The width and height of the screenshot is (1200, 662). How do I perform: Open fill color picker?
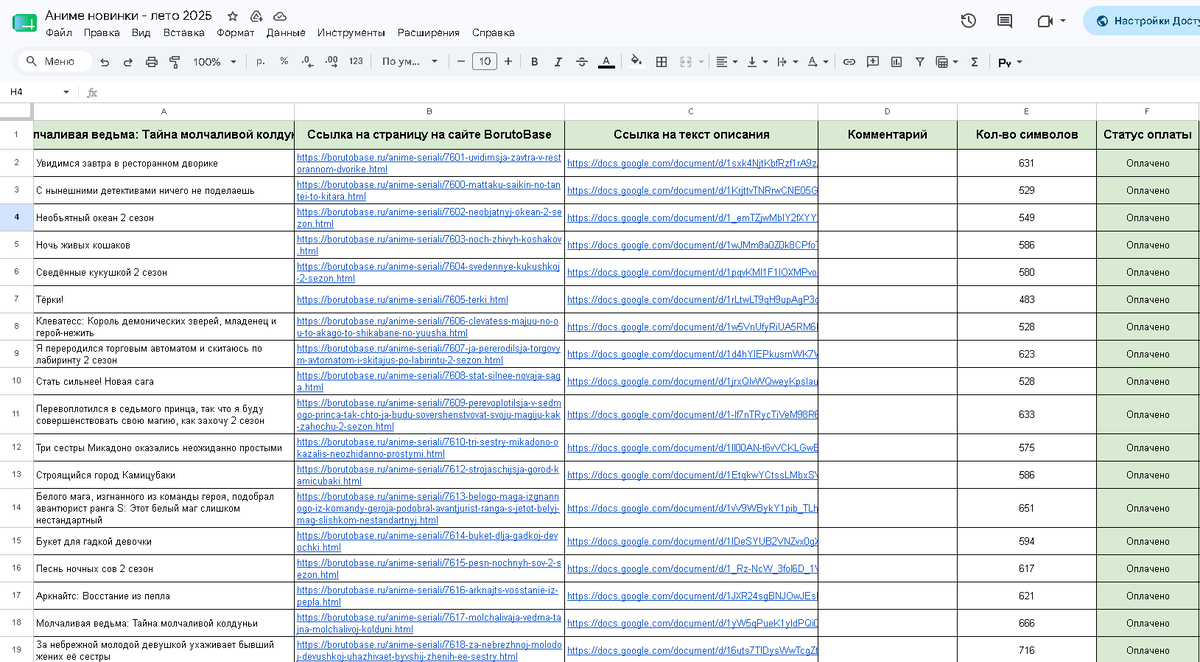tap(636, 62)
